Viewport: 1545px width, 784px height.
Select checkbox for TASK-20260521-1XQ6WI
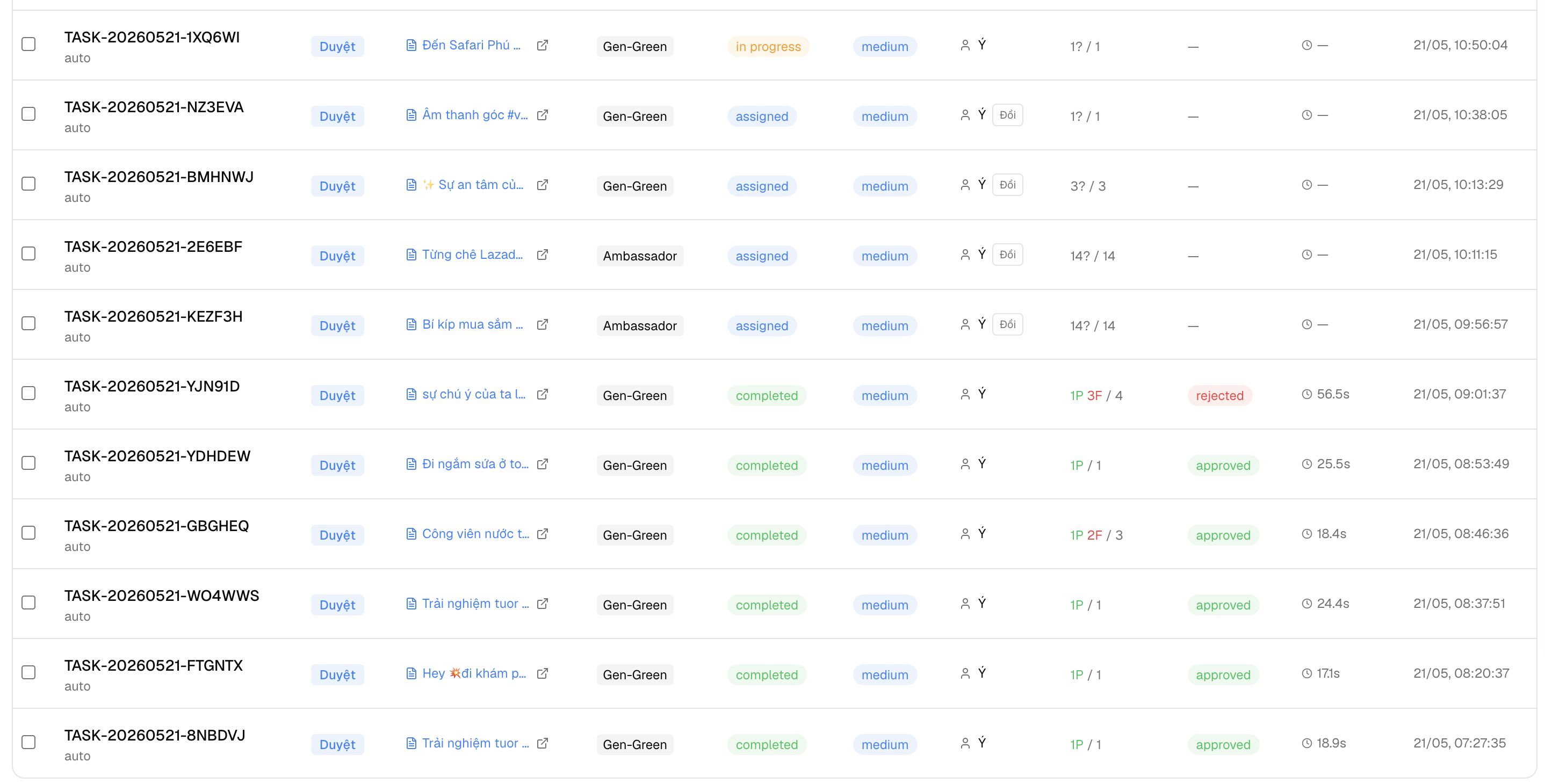(28, 43)
